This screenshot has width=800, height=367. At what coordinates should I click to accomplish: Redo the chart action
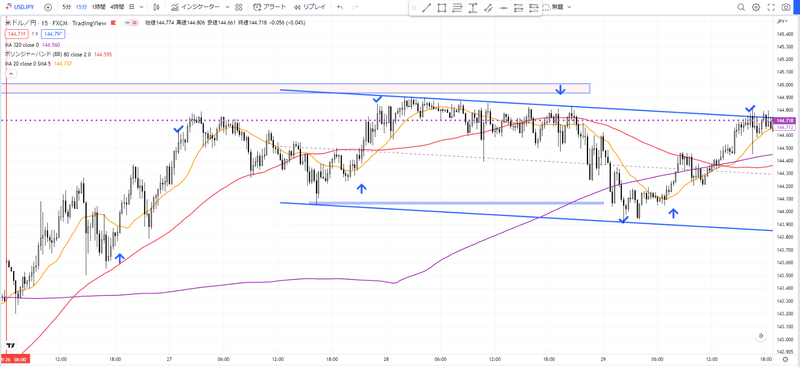pyautogui.click(x=356, y=7)
